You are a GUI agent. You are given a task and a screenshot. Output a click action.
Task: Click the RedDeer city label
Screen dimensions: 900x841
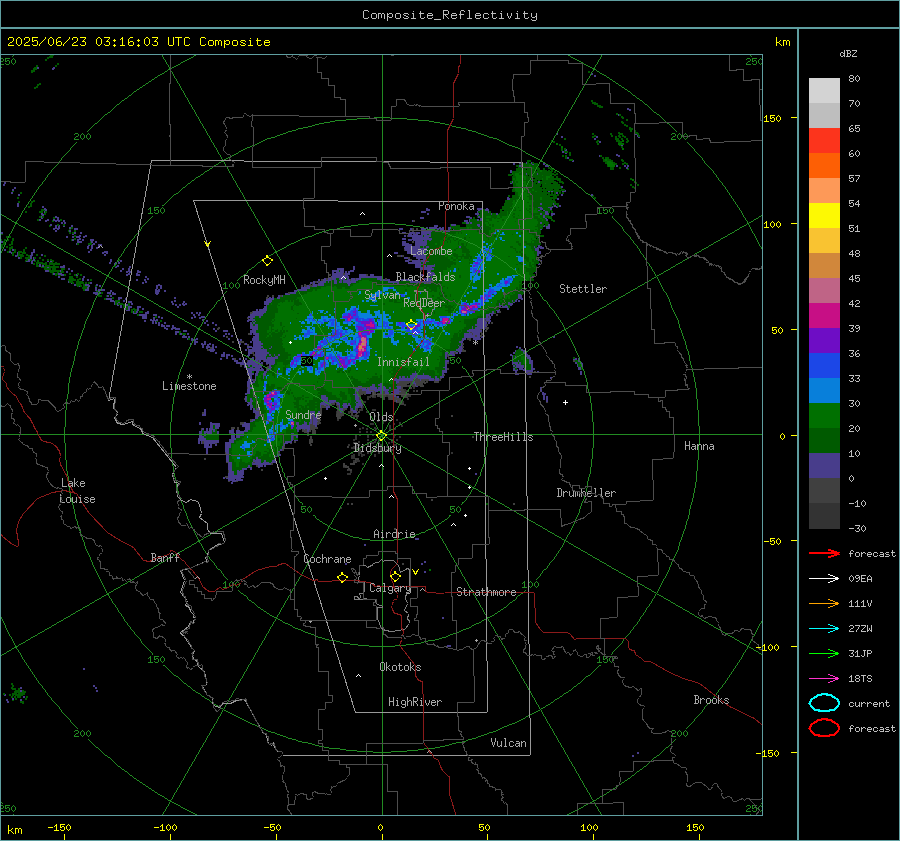click(424, 303)
